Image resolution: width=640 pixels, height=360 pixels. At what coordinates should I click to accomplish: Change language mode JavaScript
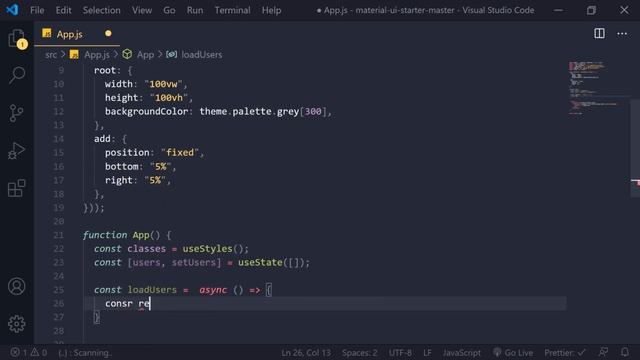click(x=462, y=353)
